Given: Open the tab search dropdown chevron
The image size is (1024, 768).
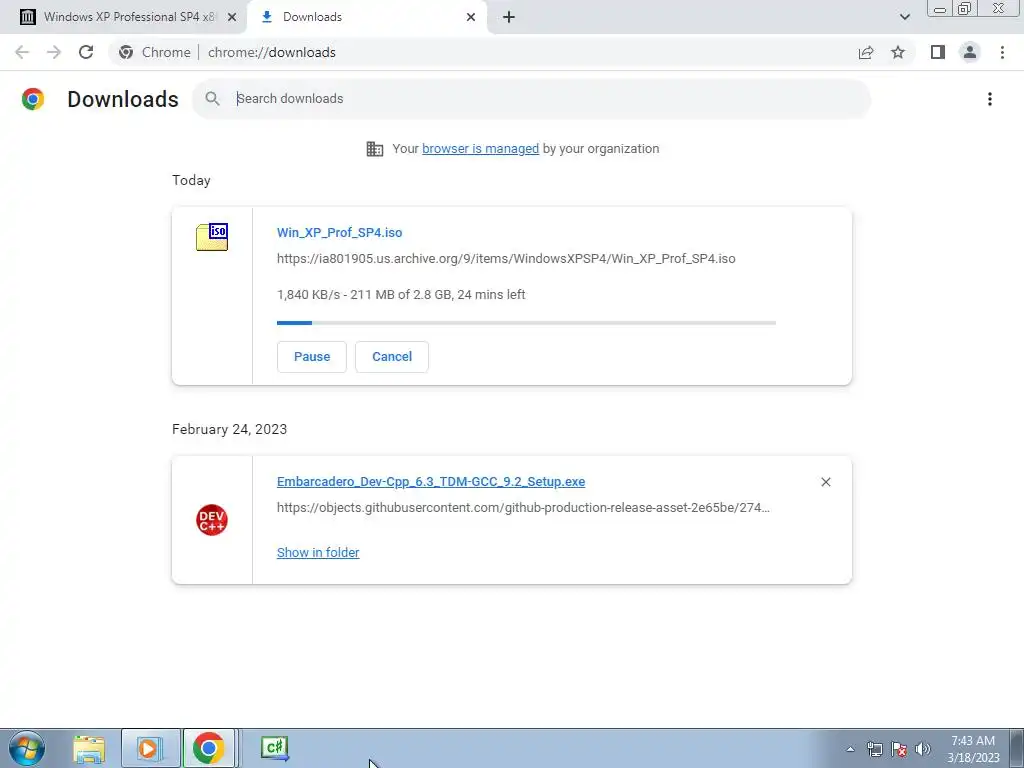Looking at the screenshot, I should [x=904, y=17].
